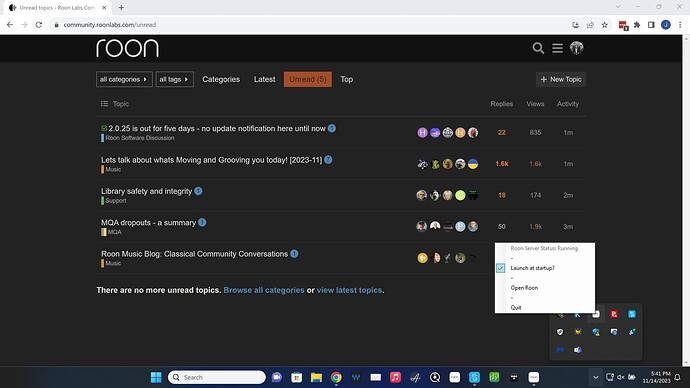Open Lets talk about whats Moving and Grooving topic
The image size is (690, 388).
click(211, 160)
